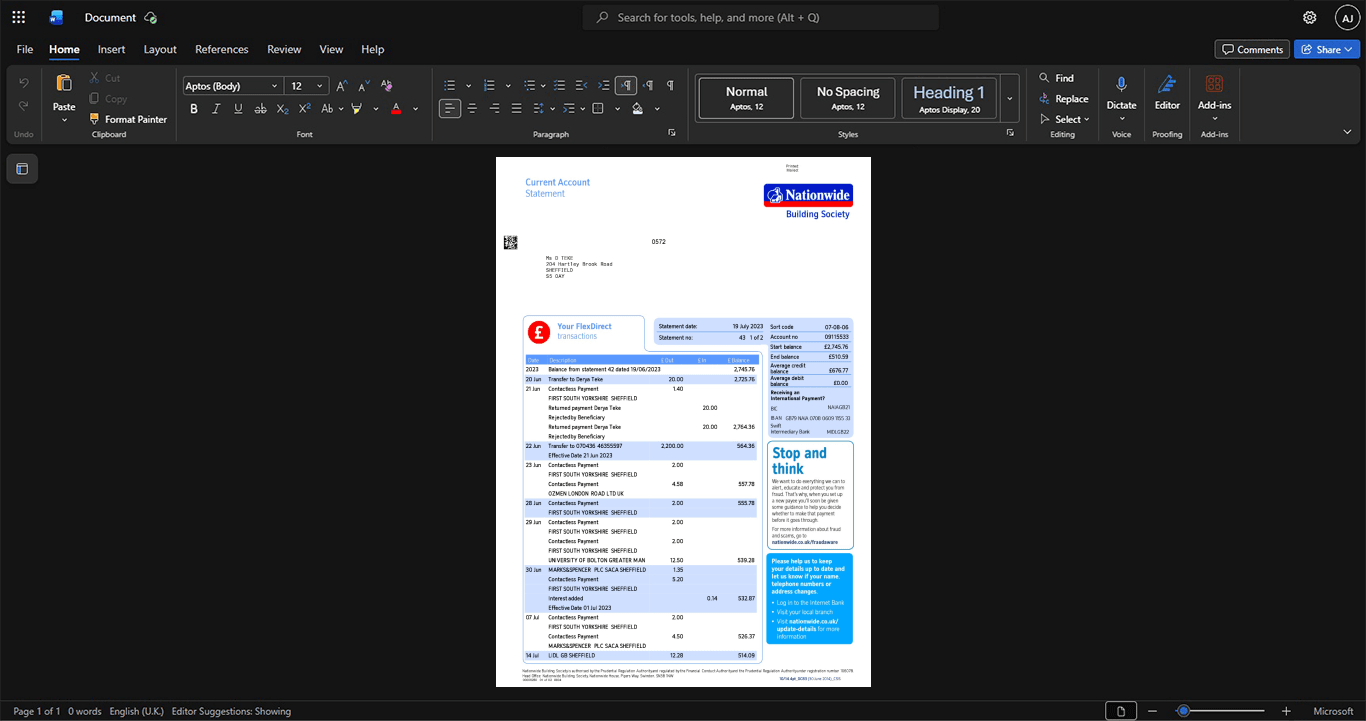Open the AJ account profile button
Viewport: 1366px width, 721px height.
1347,18
